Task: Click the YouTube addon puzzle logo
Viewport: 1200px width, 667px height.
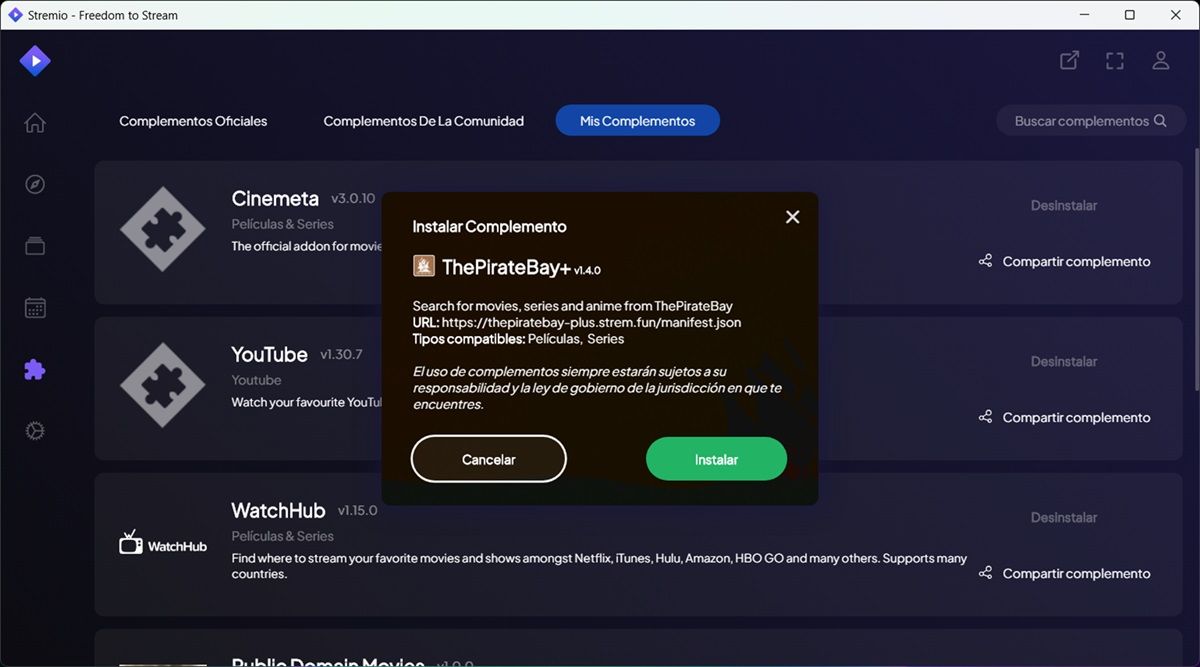Action: point(163,385)
